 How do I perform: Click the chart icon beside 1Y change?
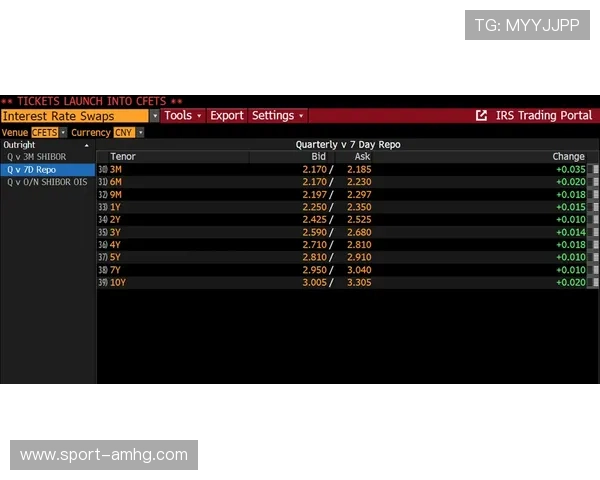(x=593, y=207)
